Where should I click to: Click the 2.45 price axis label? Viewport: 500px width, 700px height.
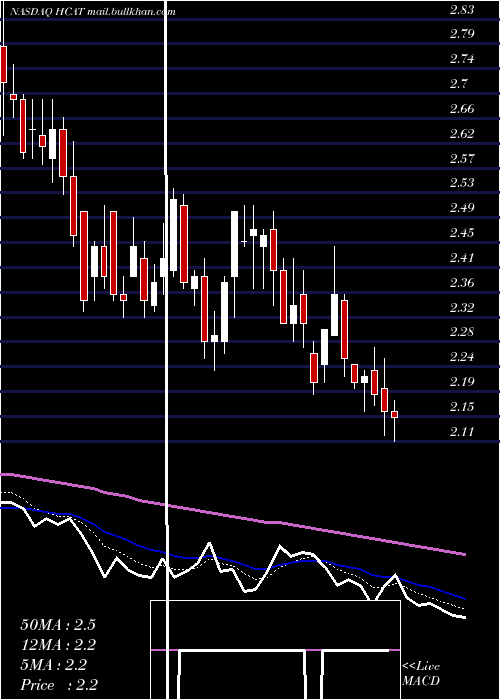461,233
